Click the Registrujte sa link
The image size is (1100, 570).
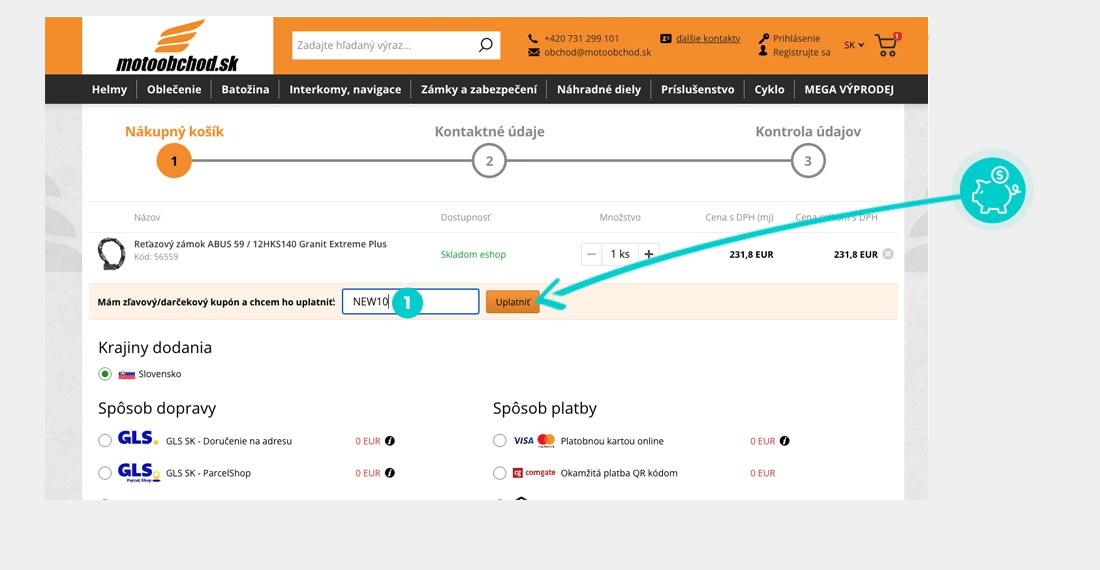point(801,52)
